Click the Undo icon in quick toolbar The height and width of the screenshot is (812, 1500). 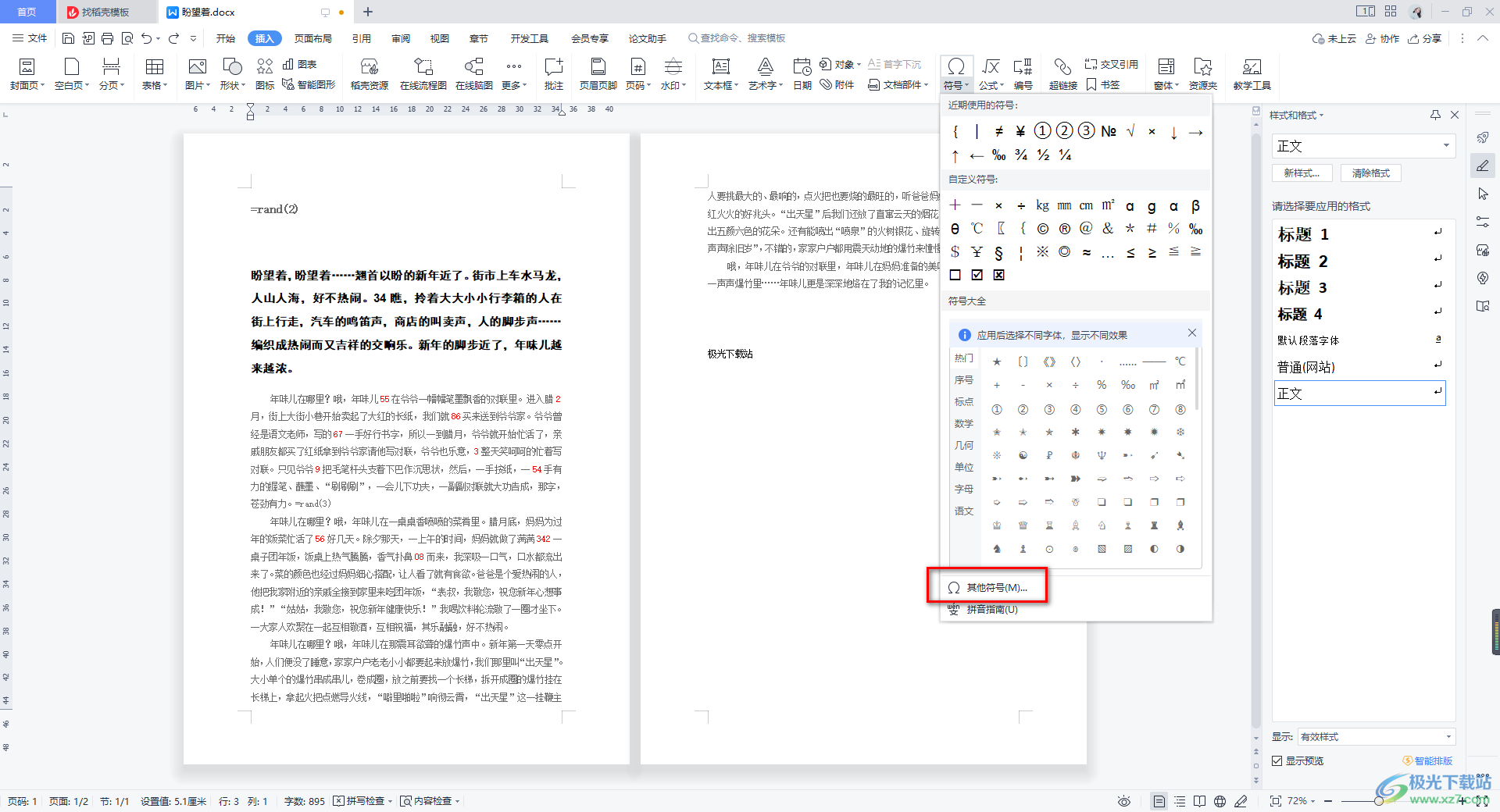click(146, 38)
